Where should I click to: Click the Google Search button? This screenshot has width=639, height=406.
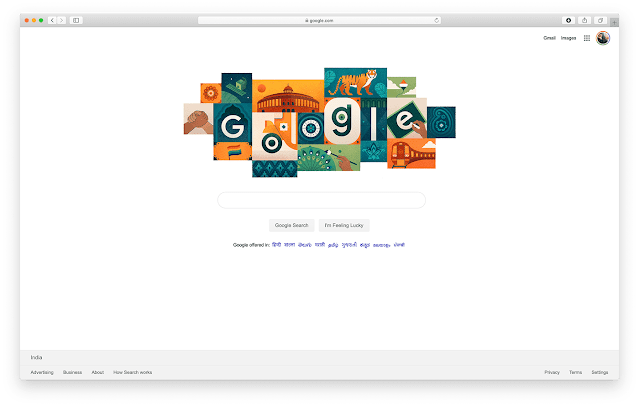click(291, 225)
